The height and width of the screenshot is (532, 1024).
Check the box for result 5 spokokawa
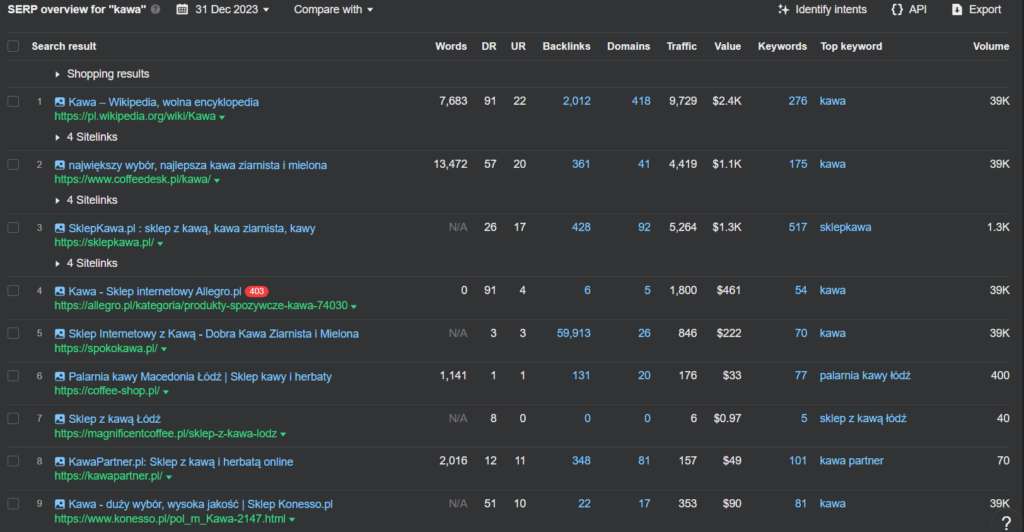coord(13,334)
